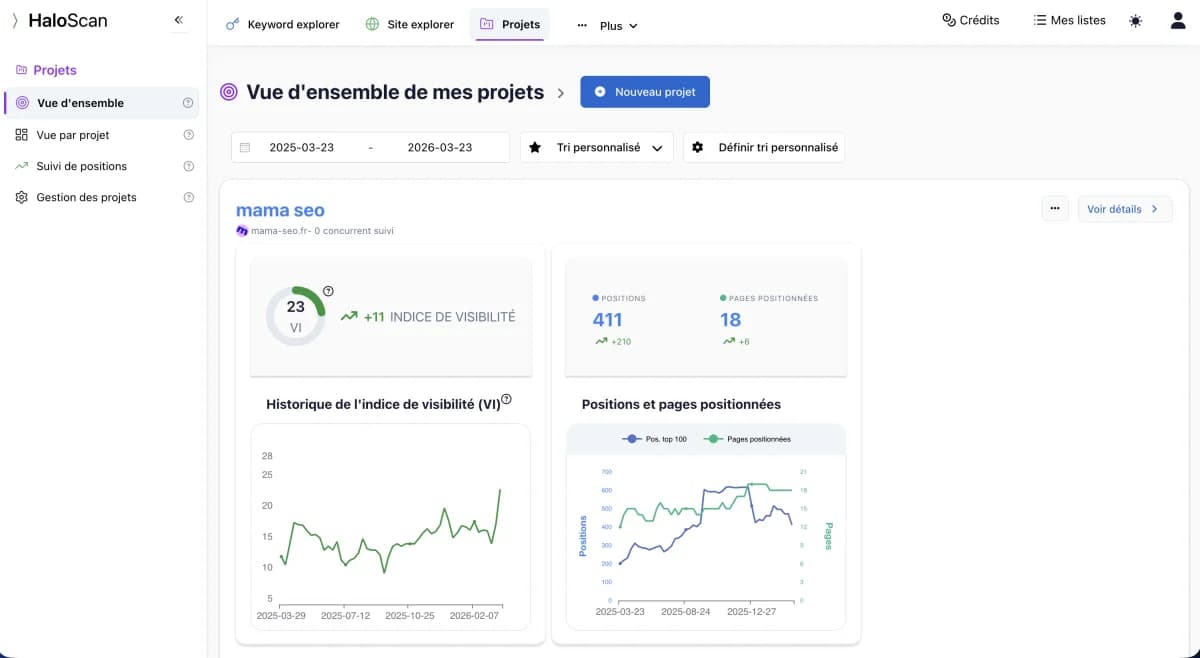Open the Tri personnalisé dropdown
Screen dimensions: 1200x658
(596, 147)
